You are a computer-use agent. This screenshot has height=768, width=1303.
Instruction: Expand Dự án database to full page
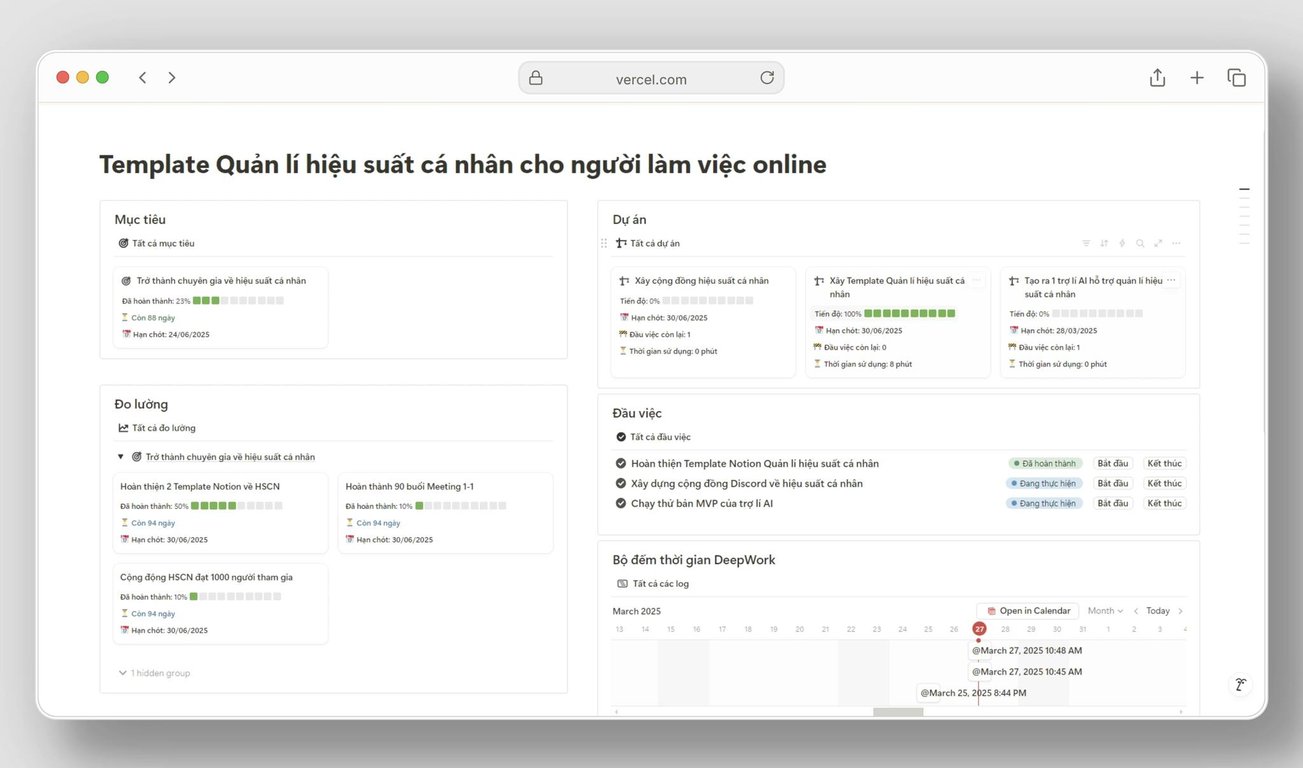coord(1158,243)
